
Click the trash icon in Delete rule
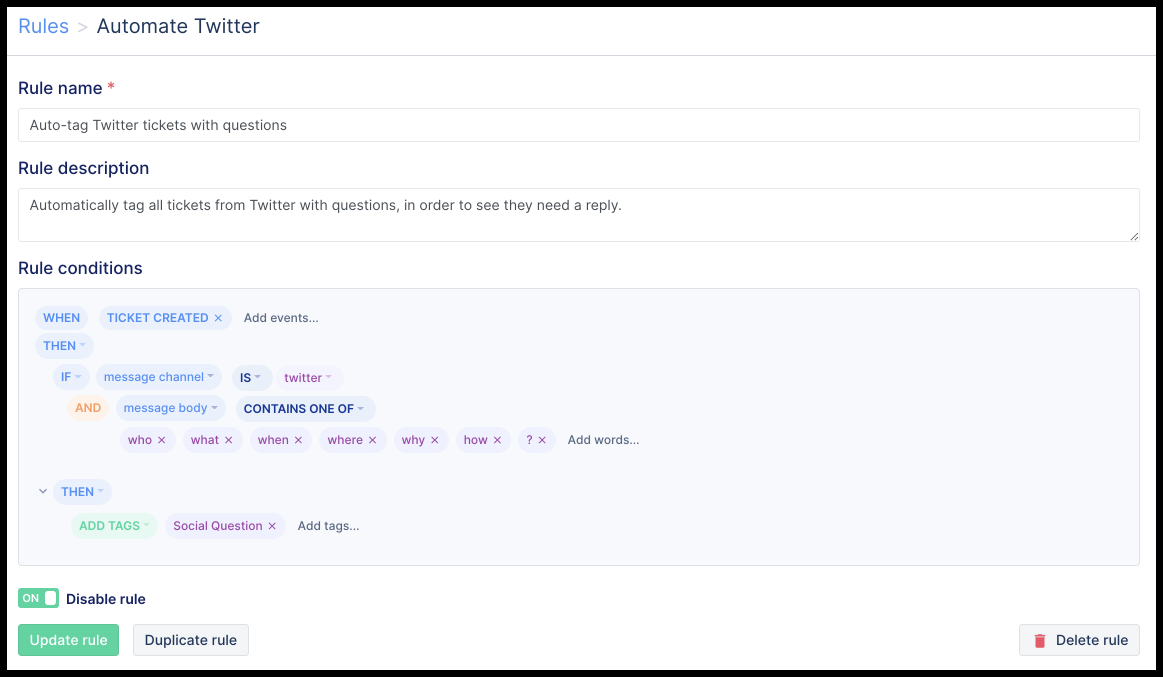pyautogui.click(x=1040, y=641)
